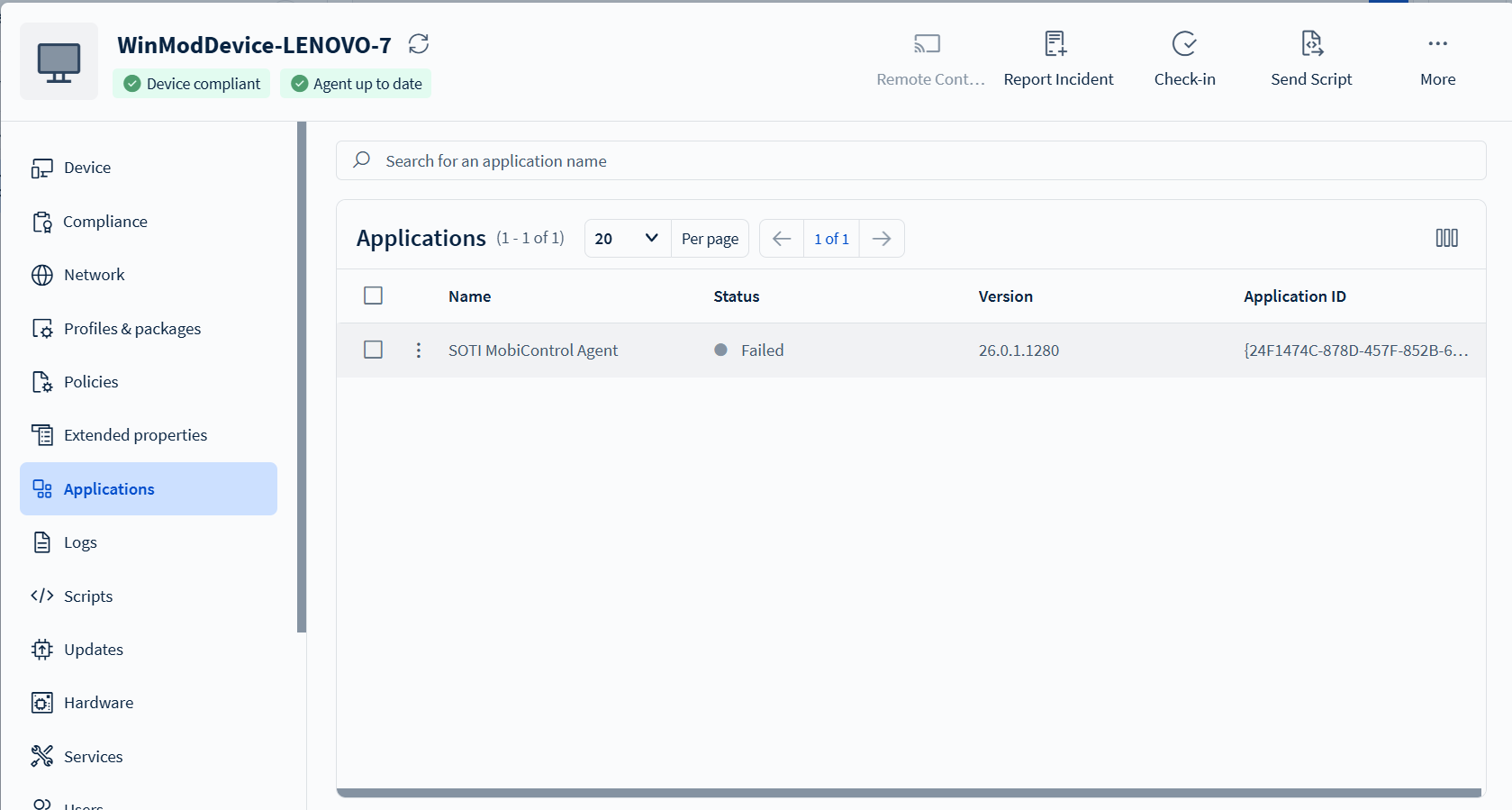Toggle the select-all applications checkbox
The height and width of the screenshot is (810, 1512).
click(373, 296)
